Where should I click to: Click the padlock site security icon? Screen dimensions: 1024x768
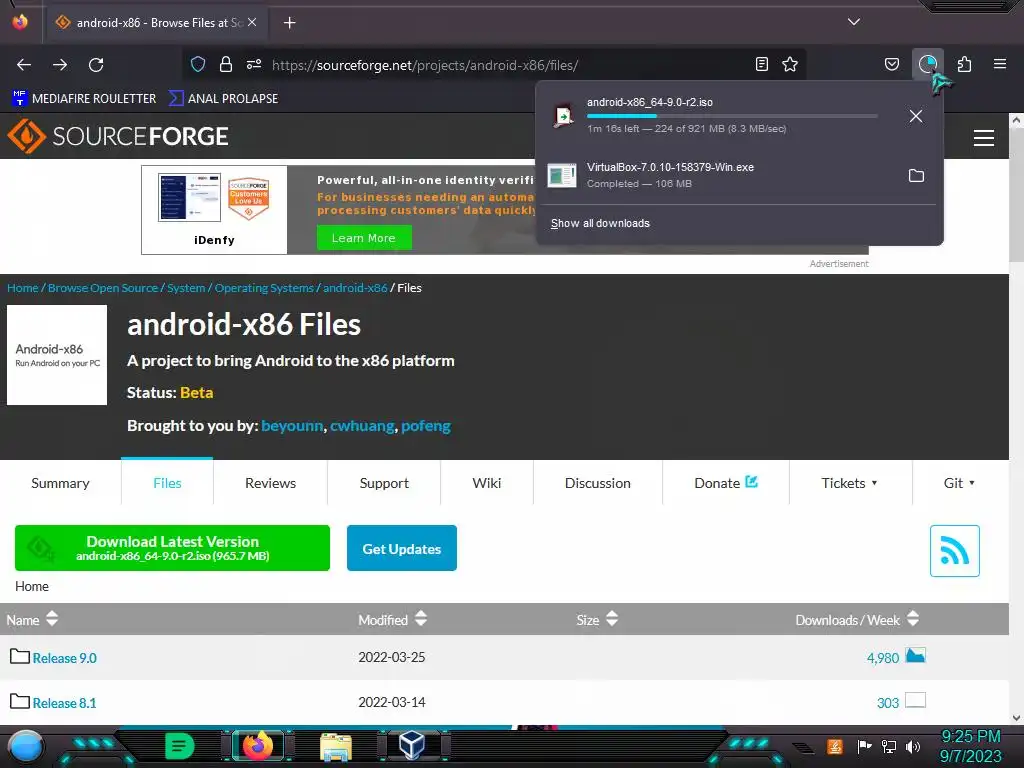226,64
